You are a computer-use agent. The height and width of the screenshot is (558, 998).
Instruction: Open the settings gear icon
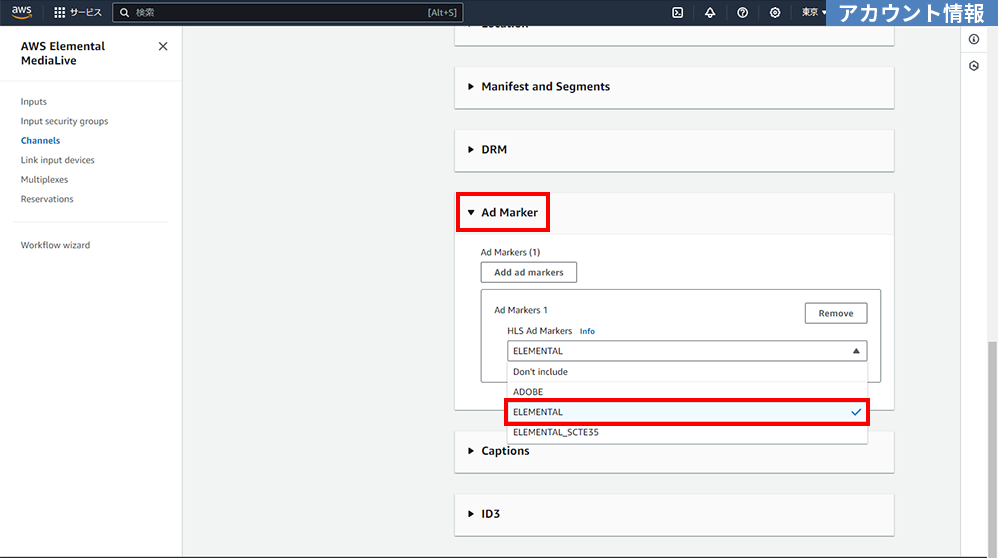pos(775,12)
